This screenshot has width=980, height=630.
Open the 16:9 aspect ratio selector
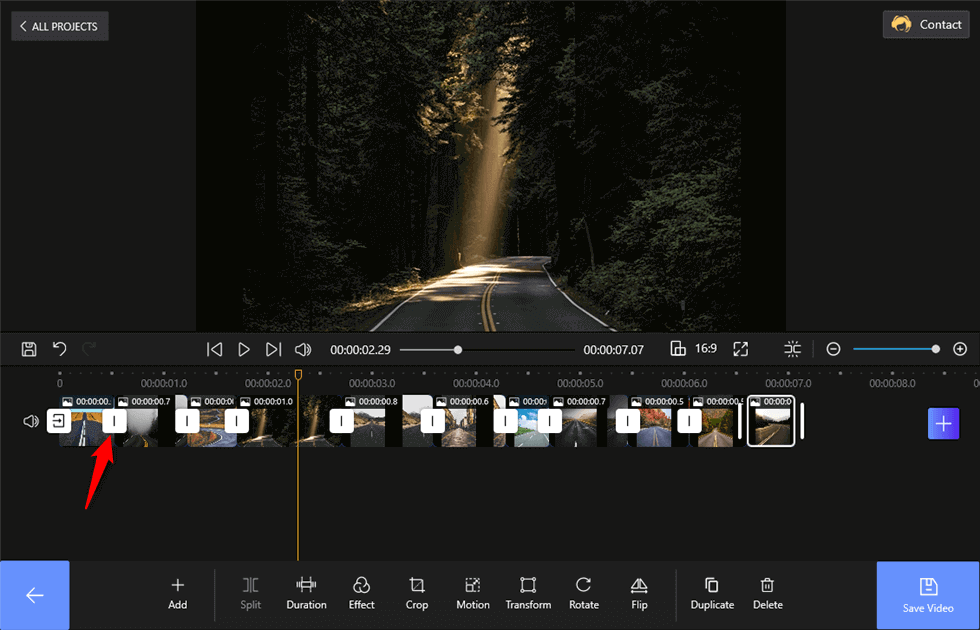click(x=694, y=349)
